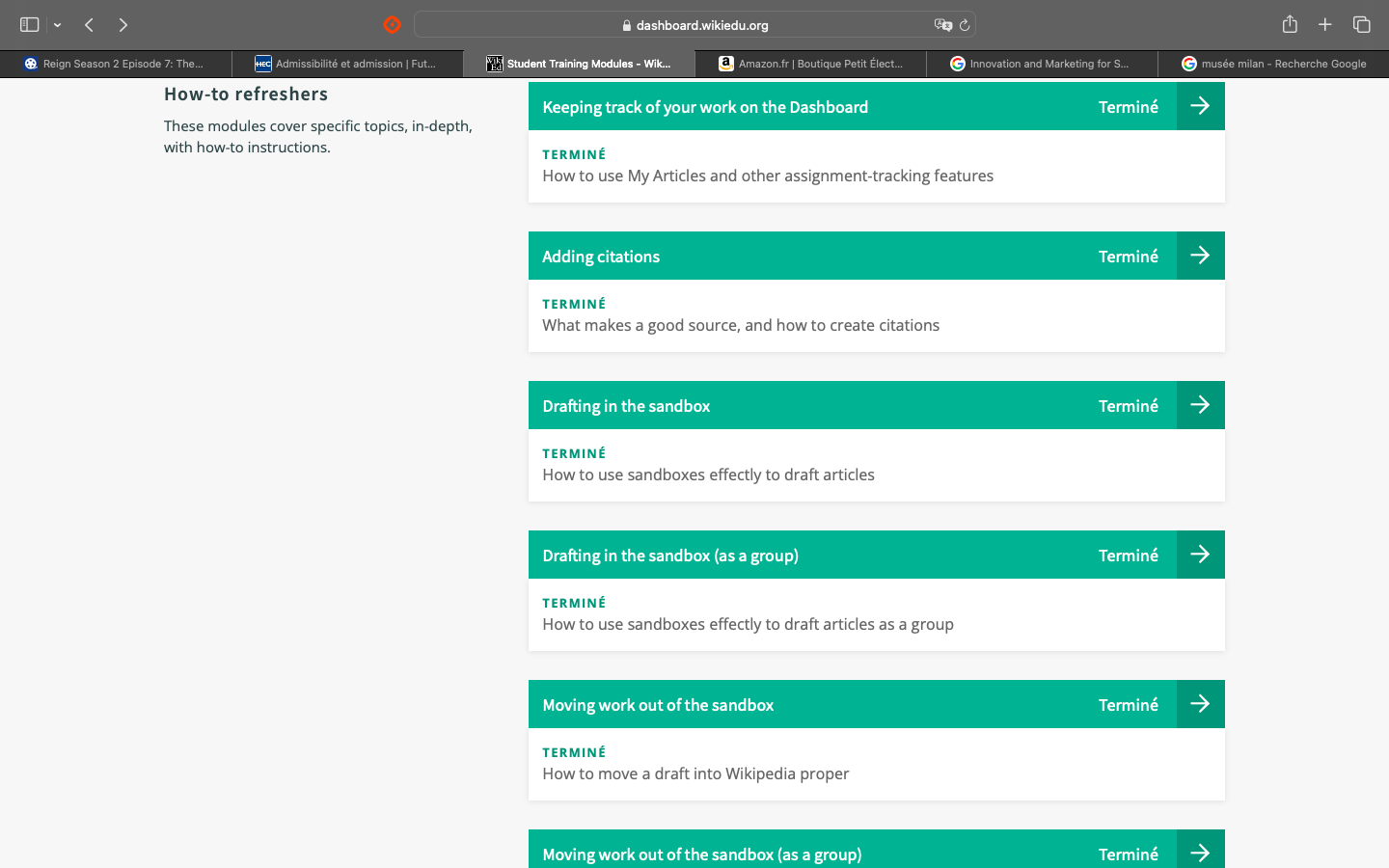
Task: Click the Wiki Edu favicon on active tab
Action: tap(495, 64)
